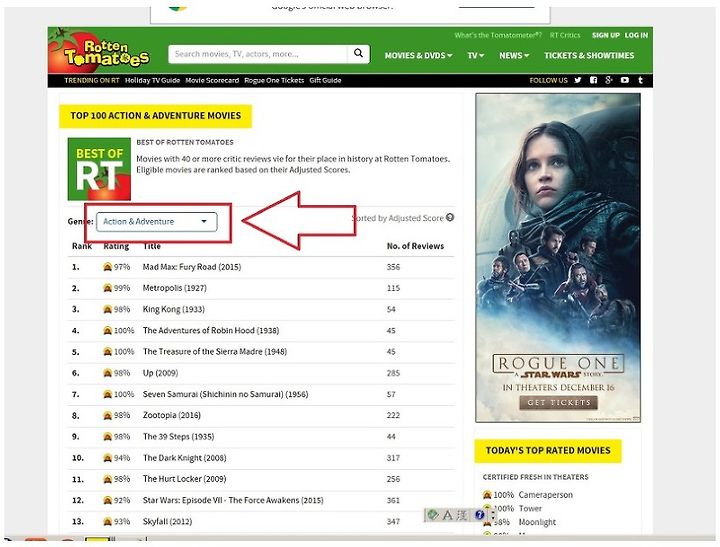Click the Rogue One poster advertisement
This screenshot has height=547, width=720.
tap(558, 257)
